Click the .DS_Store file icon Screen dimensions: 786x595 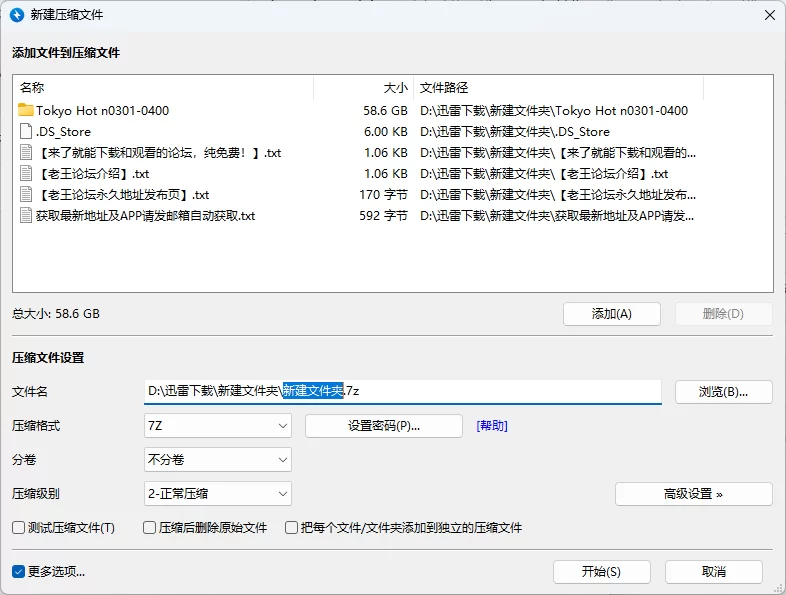click(x=26, y=131)
